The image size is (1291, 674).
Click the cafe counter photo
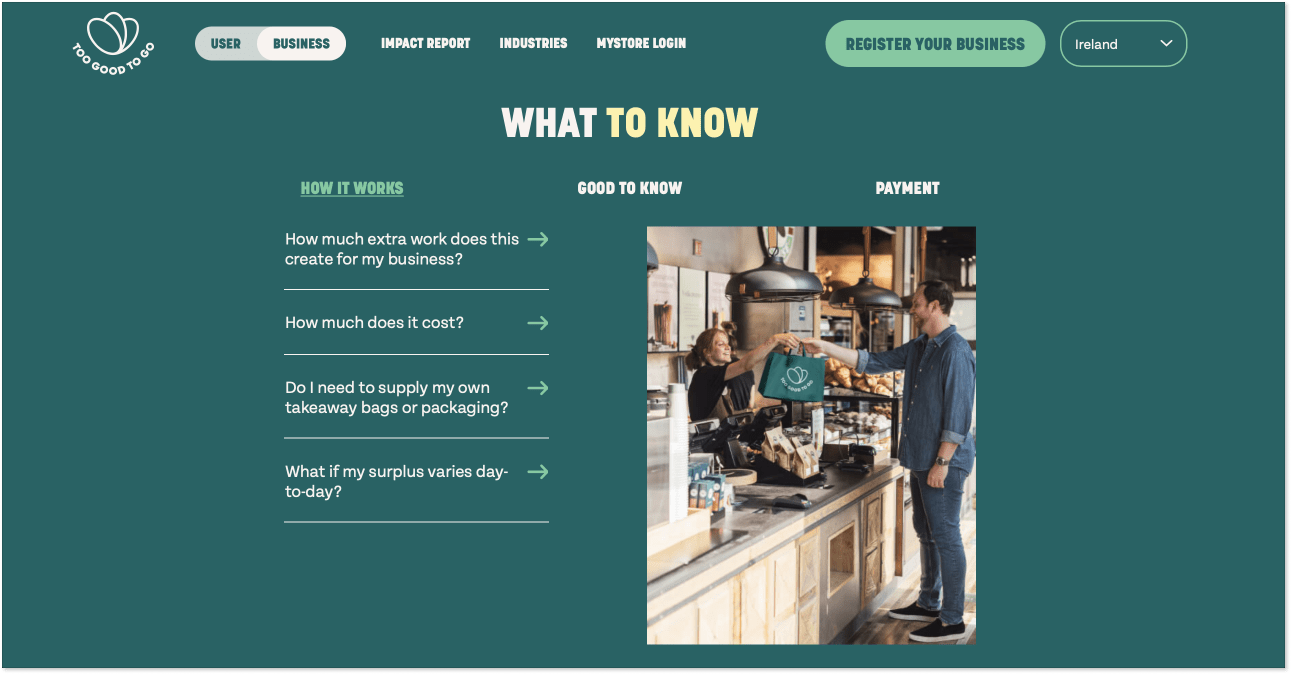(x=811, y=435)
